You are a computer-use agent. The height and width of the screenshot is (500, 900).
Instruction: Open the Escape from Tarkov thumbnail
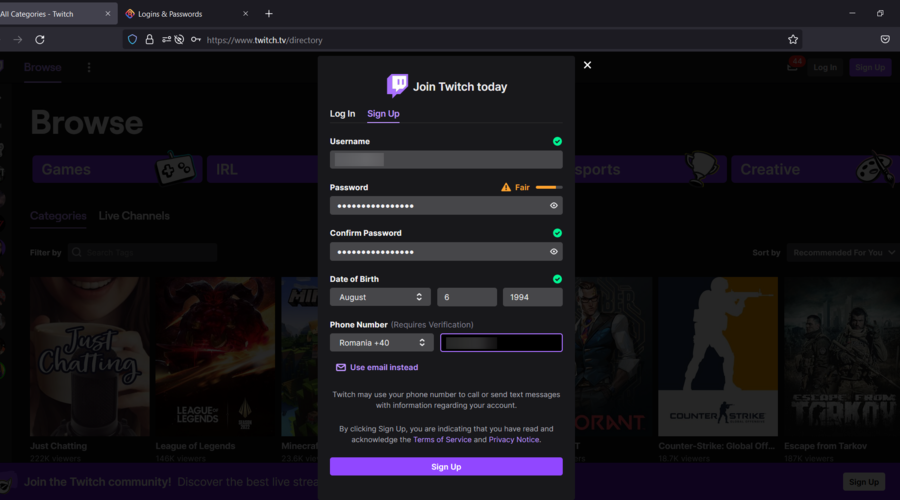point(842,356)
